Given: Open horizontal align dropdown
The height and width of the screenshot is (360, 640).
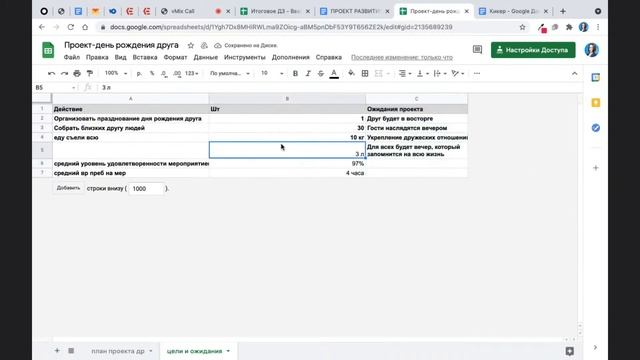Looking at the screenshot, I should (404, 73).
